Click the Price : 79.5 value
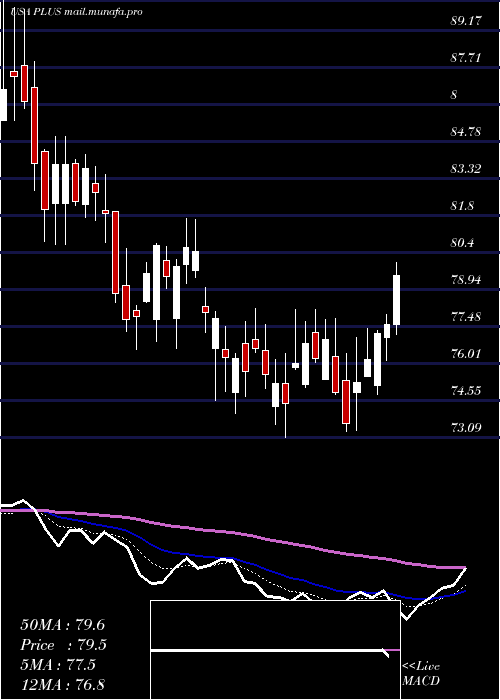The width and height of the screenshot is (500, 700). tap(63, 645)
